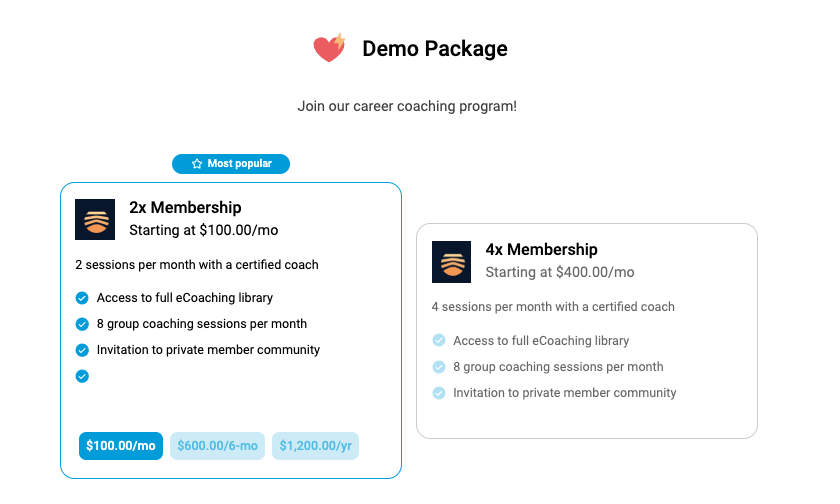Image resolution: width=840 pixels, height=504 pixels.
Task: Click the empty fourth checkmark in 2x card
Action: [82, 377]
